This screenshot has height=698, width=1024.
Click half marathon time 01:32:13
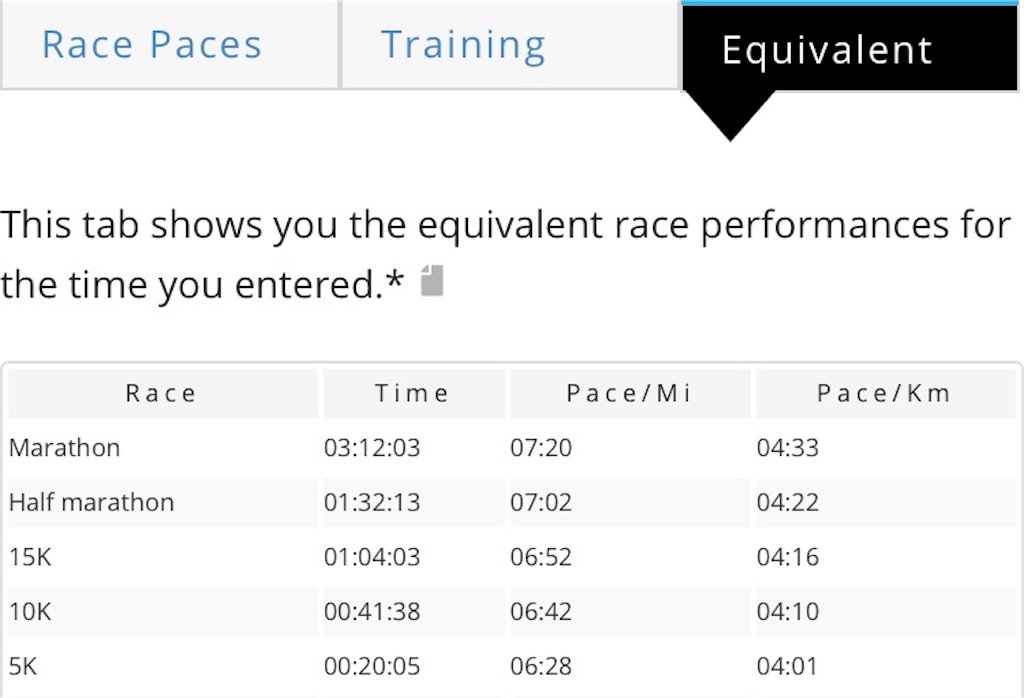click(x=372, y=502)
